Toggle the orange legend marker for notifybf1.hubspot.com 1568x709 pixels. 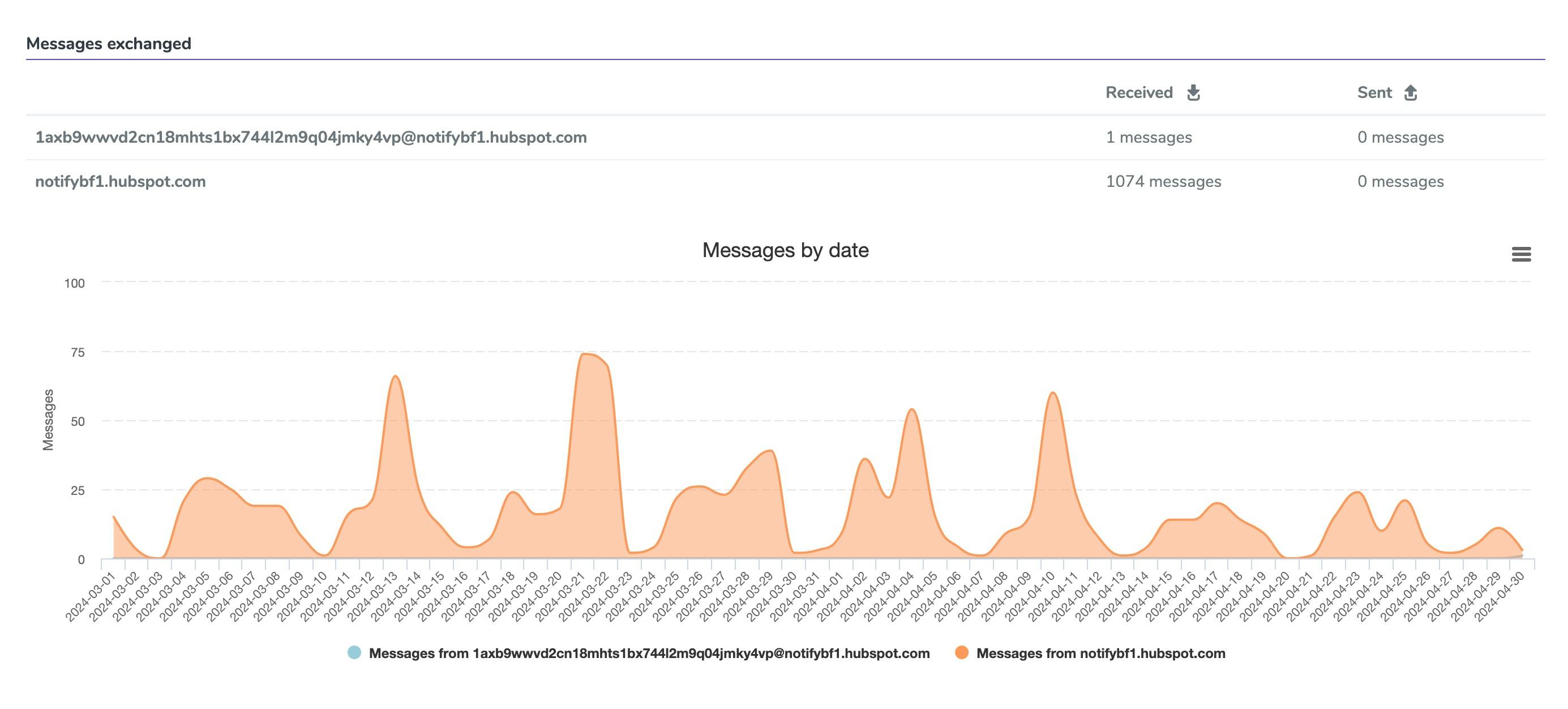pos(962,653)
